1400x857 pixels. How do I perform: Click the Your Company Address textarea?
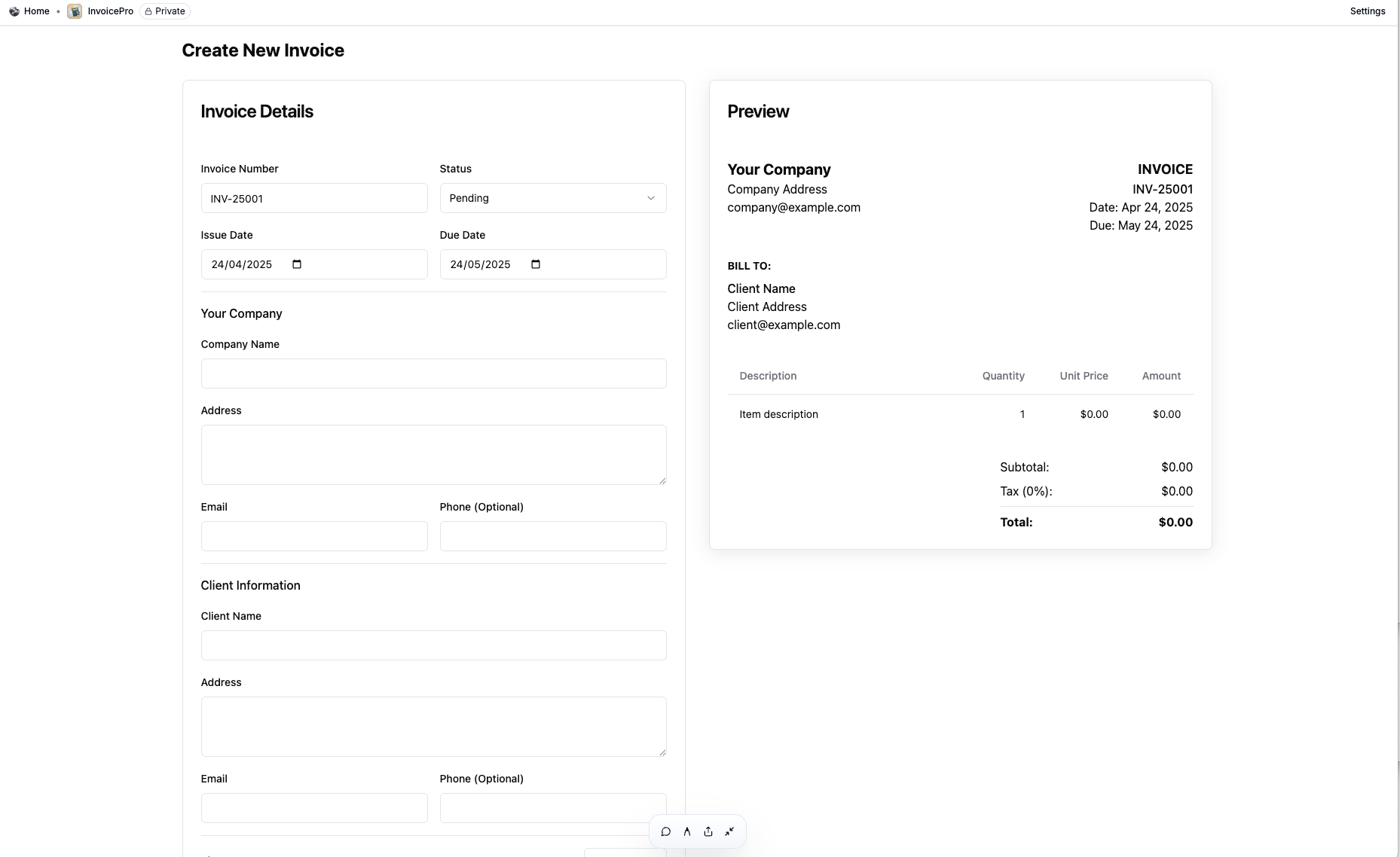point(434,455)
